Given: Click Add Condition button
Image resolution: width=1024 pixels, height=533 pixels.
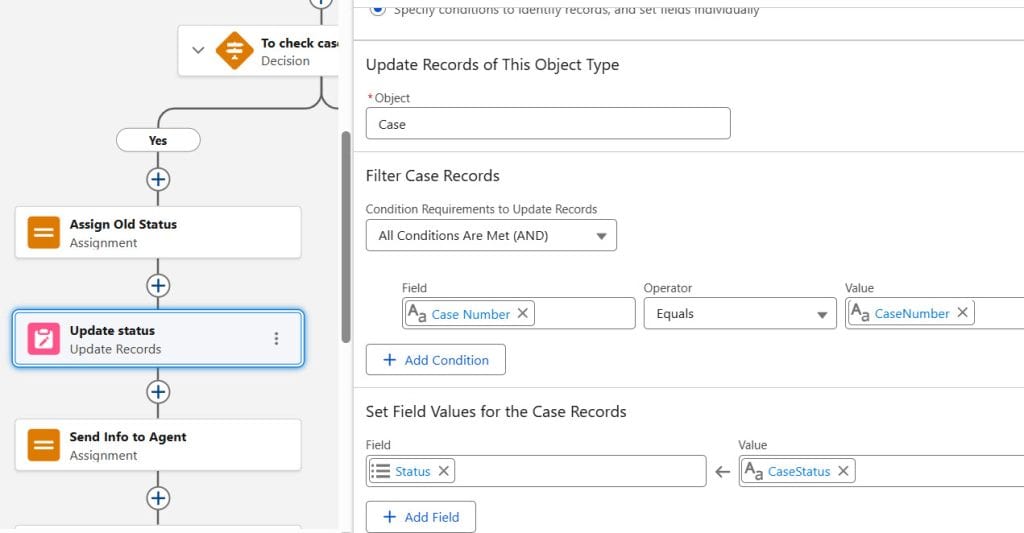Looking at the screenshot, I should 436,360.
